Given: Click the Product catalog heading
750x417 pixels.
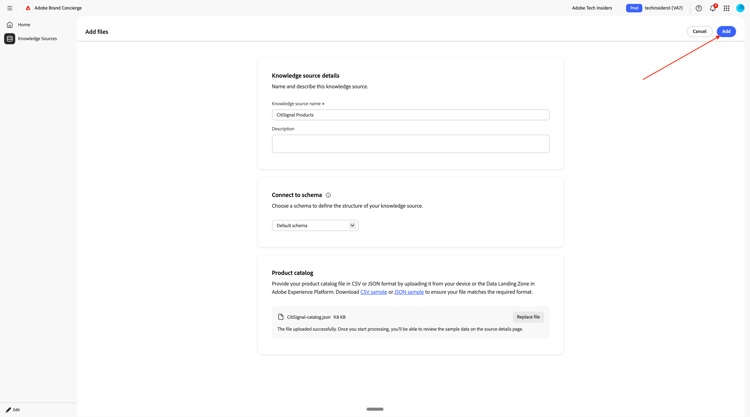Looking at the screenshot, I should 292,273.
